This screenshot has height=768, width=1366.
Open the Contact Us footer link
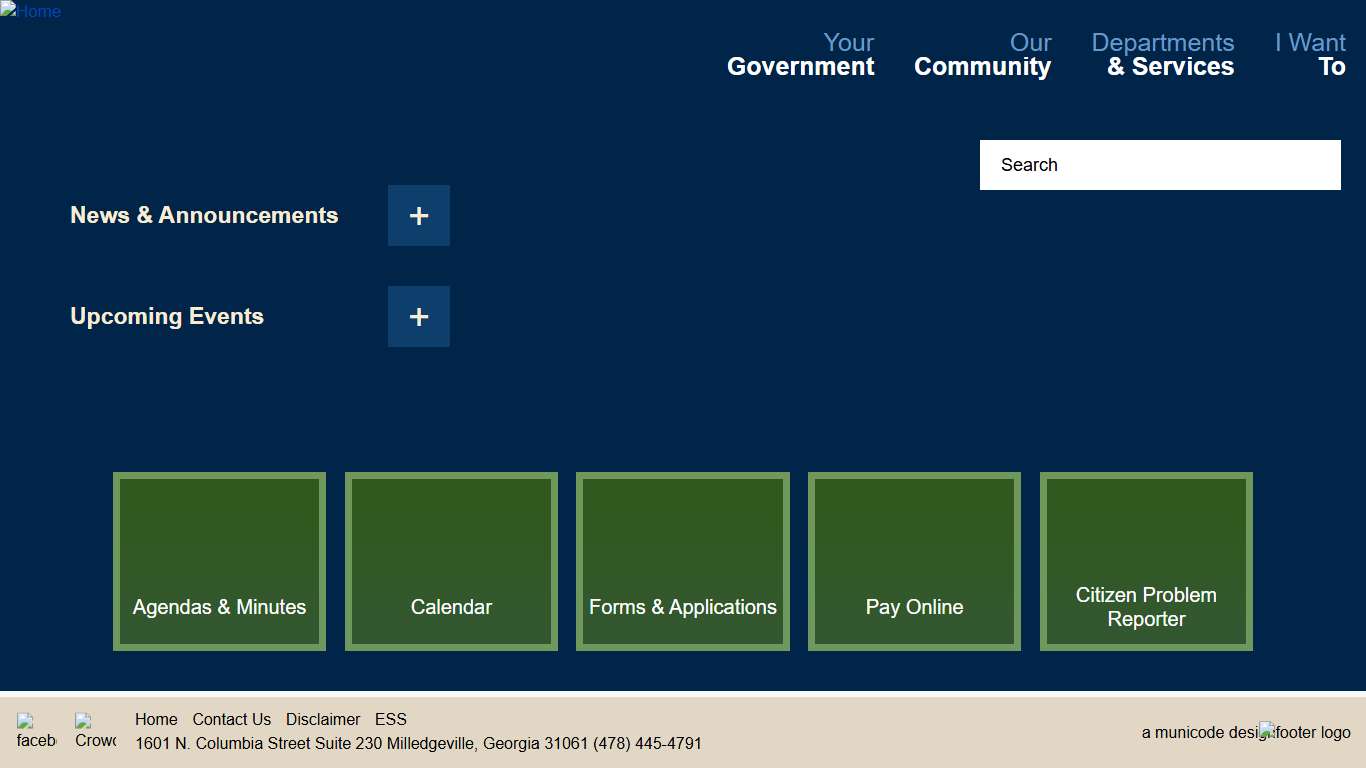[x=232, y=719]
